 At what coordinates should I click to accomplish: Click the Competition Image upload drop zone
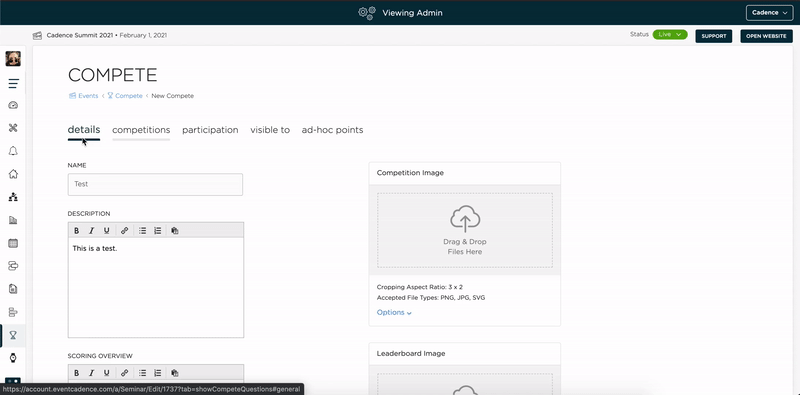point(465,230)
